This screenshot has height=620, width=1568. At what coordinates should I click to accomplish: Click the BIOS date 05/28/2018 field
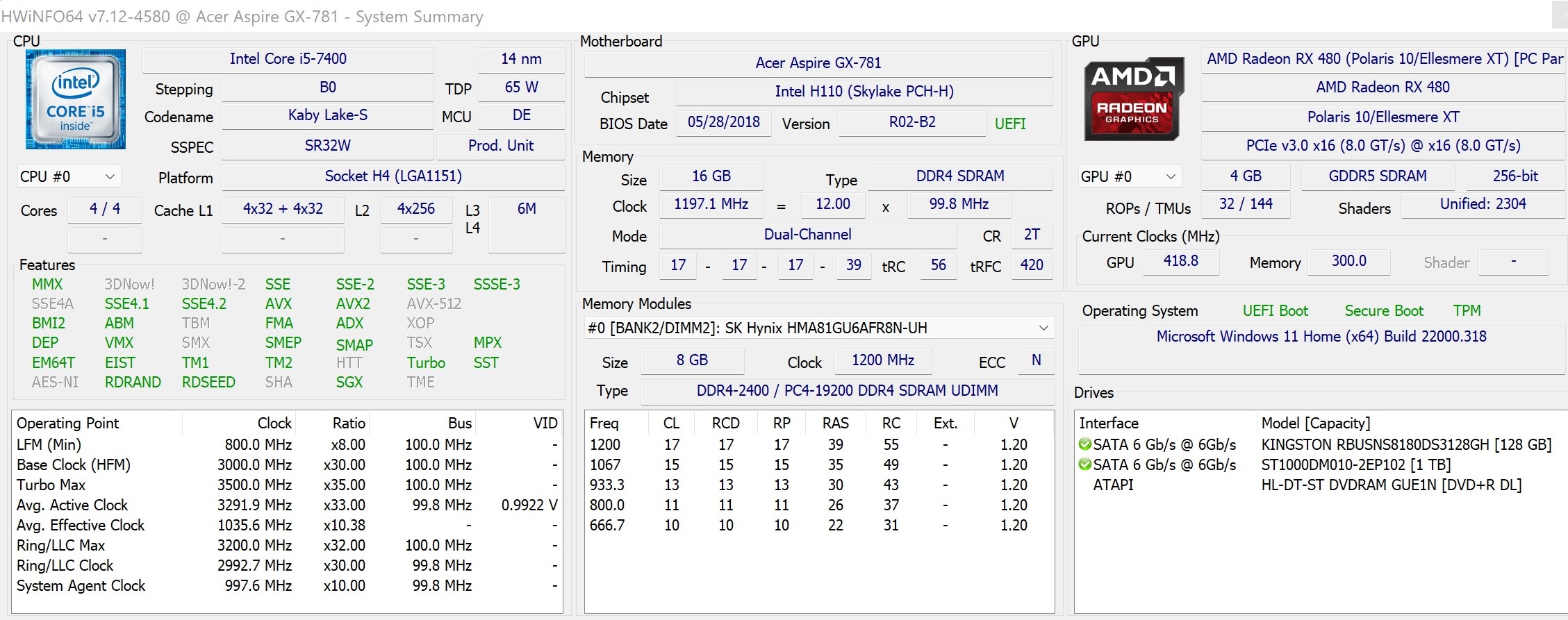[x=724, y=122]
